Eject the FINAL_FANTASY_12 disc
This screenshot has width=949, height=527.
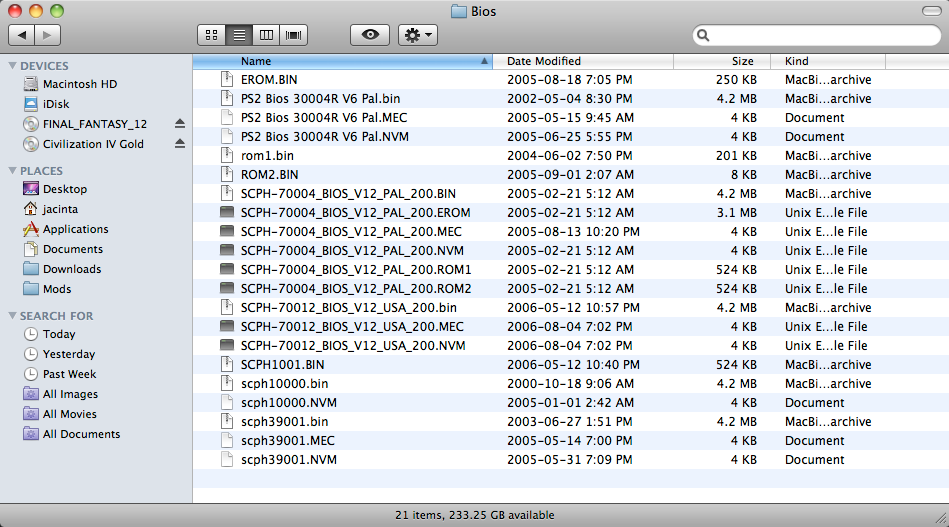pos(180,124)
